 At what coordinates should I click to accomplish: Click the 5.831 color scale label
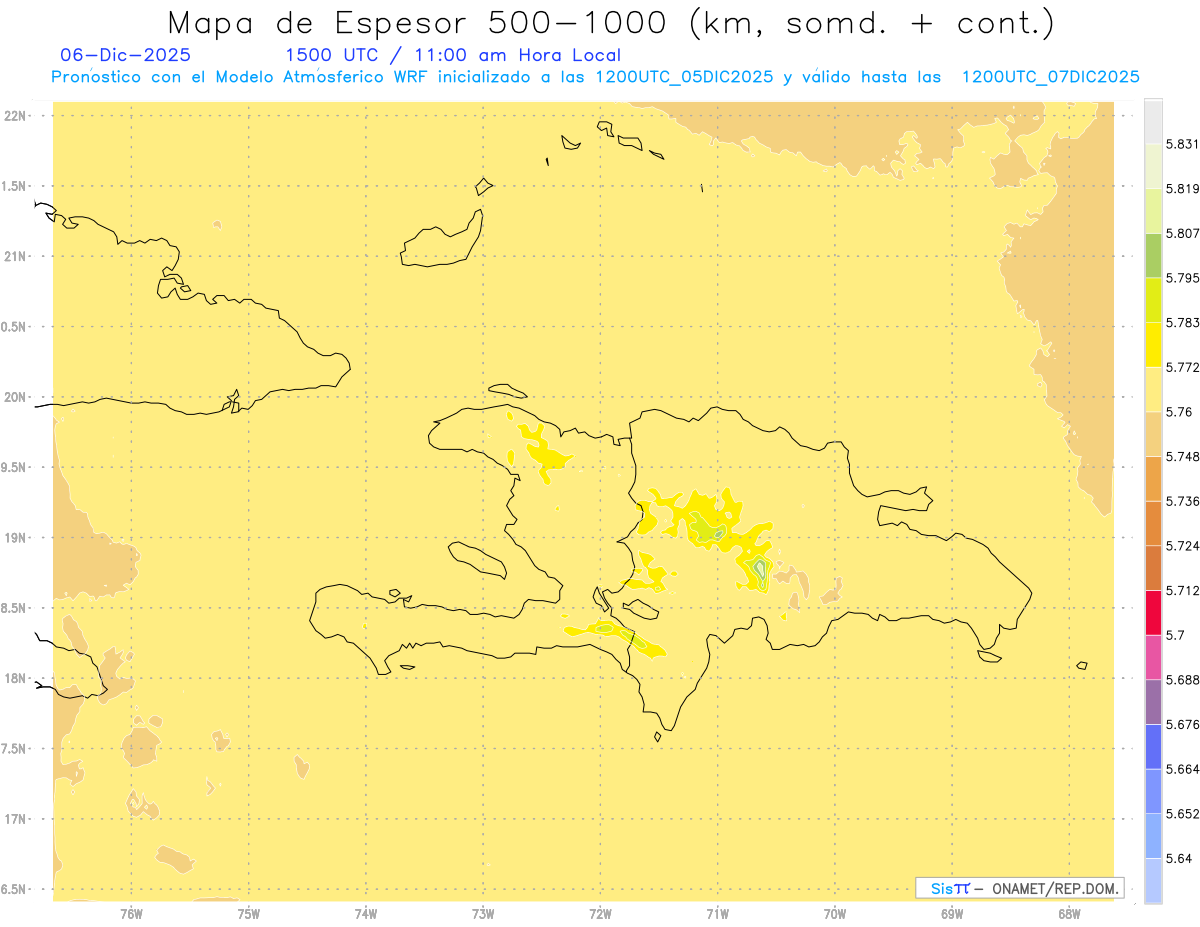[x=1182, y=144]
